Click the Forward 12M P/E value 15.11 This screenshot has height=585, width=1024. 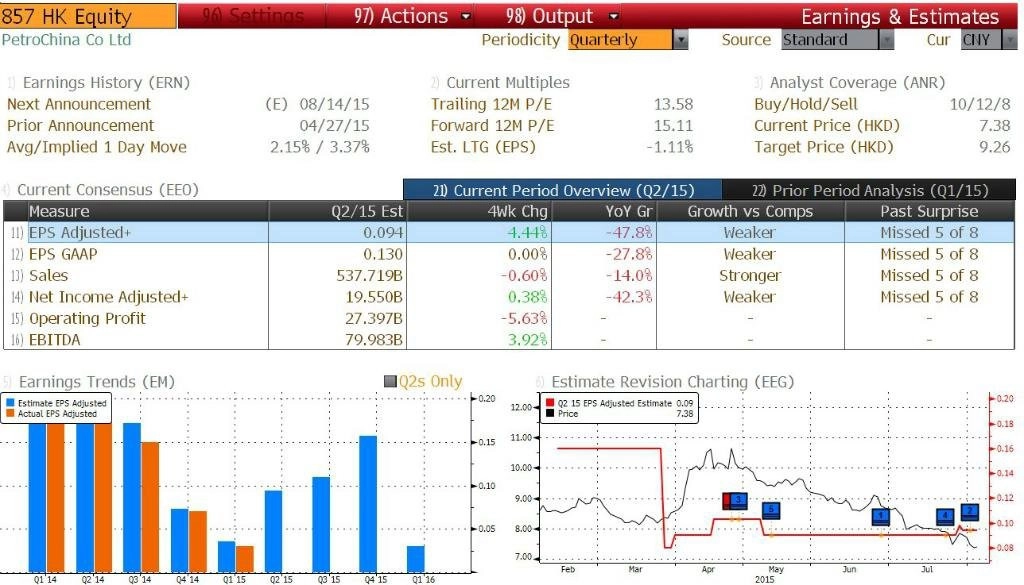click(x=673, y=126)
